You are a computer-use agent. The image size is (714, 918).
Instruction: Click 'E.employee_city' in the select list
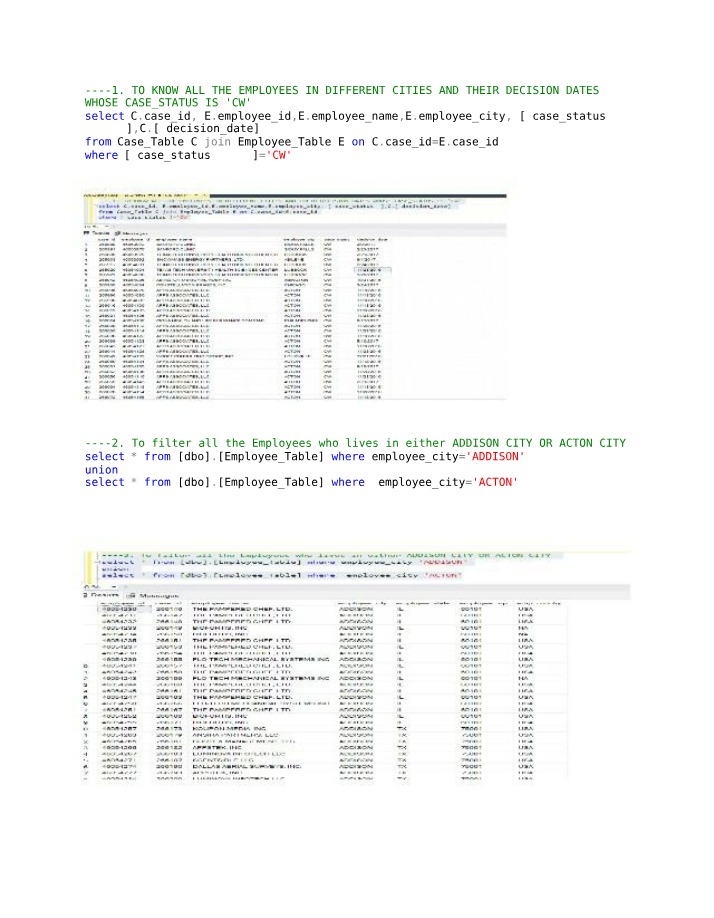point(455,116)
